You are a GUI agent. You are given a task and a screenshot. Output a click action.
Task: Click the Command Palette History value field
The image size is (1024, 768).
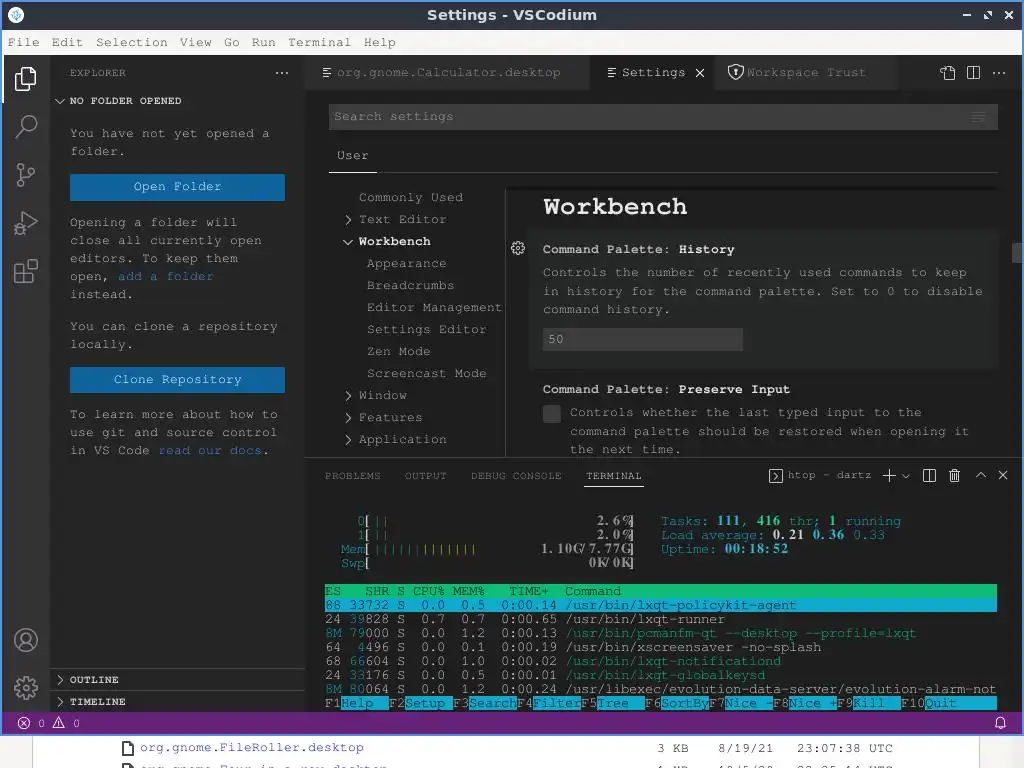coord(643,340)
